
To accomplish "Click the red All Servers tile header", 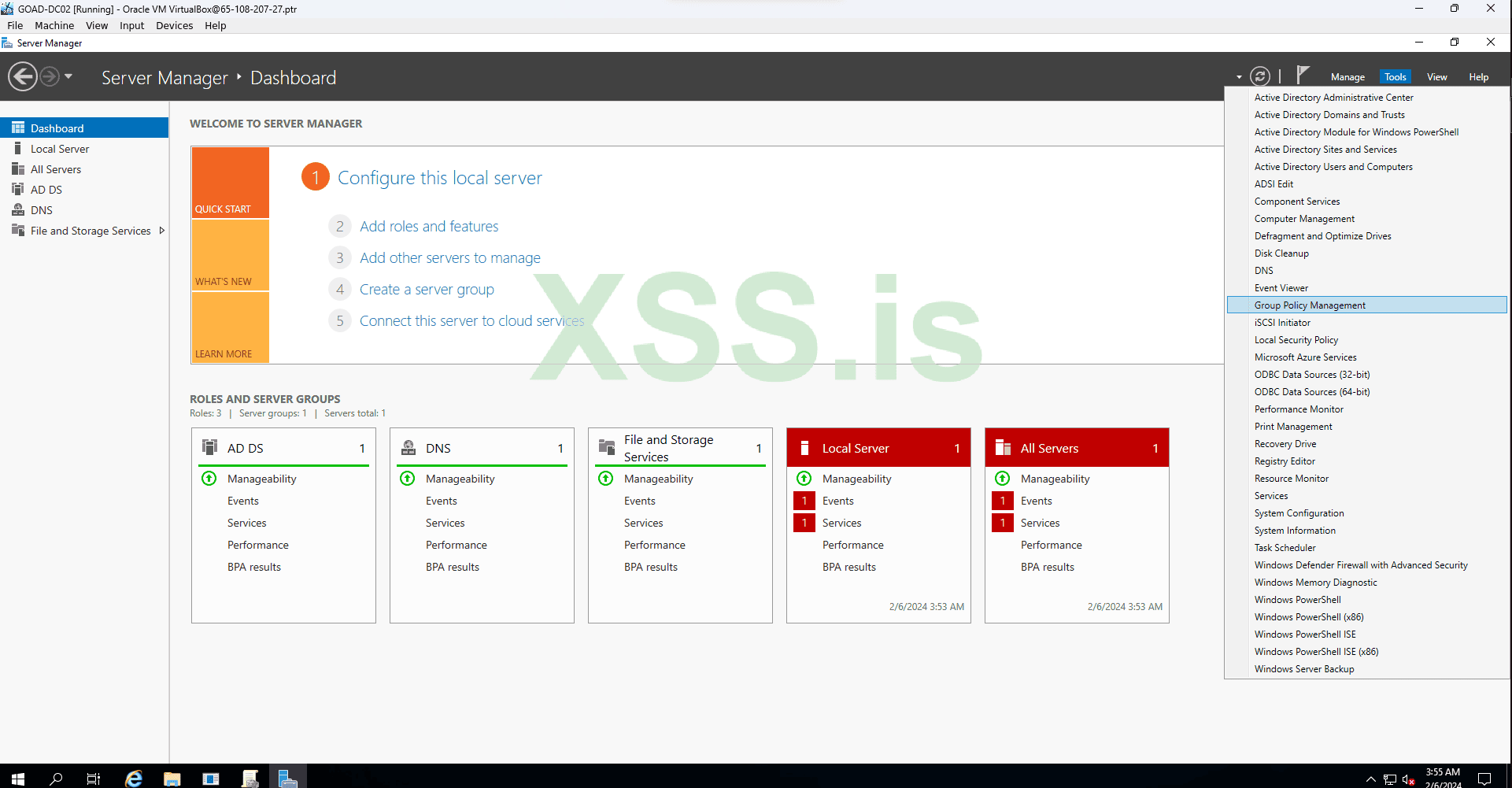I will pos(1077,448).
